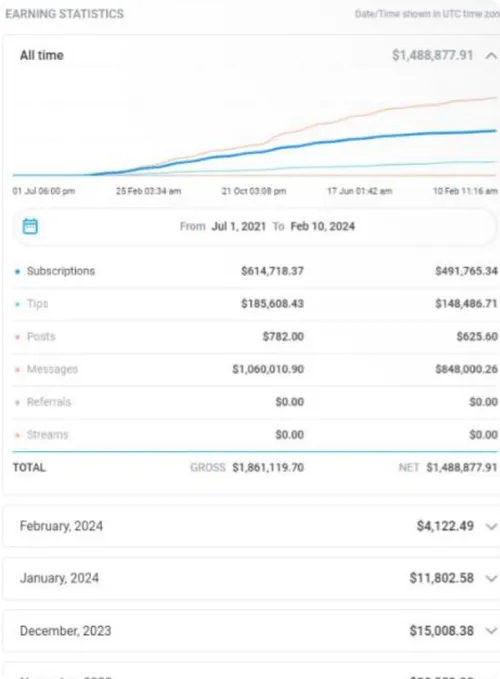Change the To date Feb 10, 2024
Image resolution: width=500 pixels, height=679 pixels.
323,226
